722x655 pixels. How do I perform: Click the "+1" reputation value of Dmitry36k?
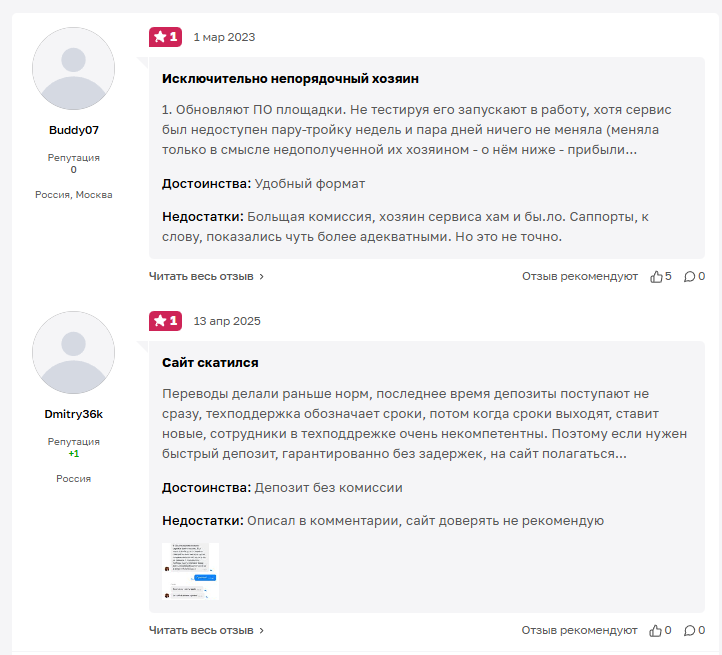74,453
